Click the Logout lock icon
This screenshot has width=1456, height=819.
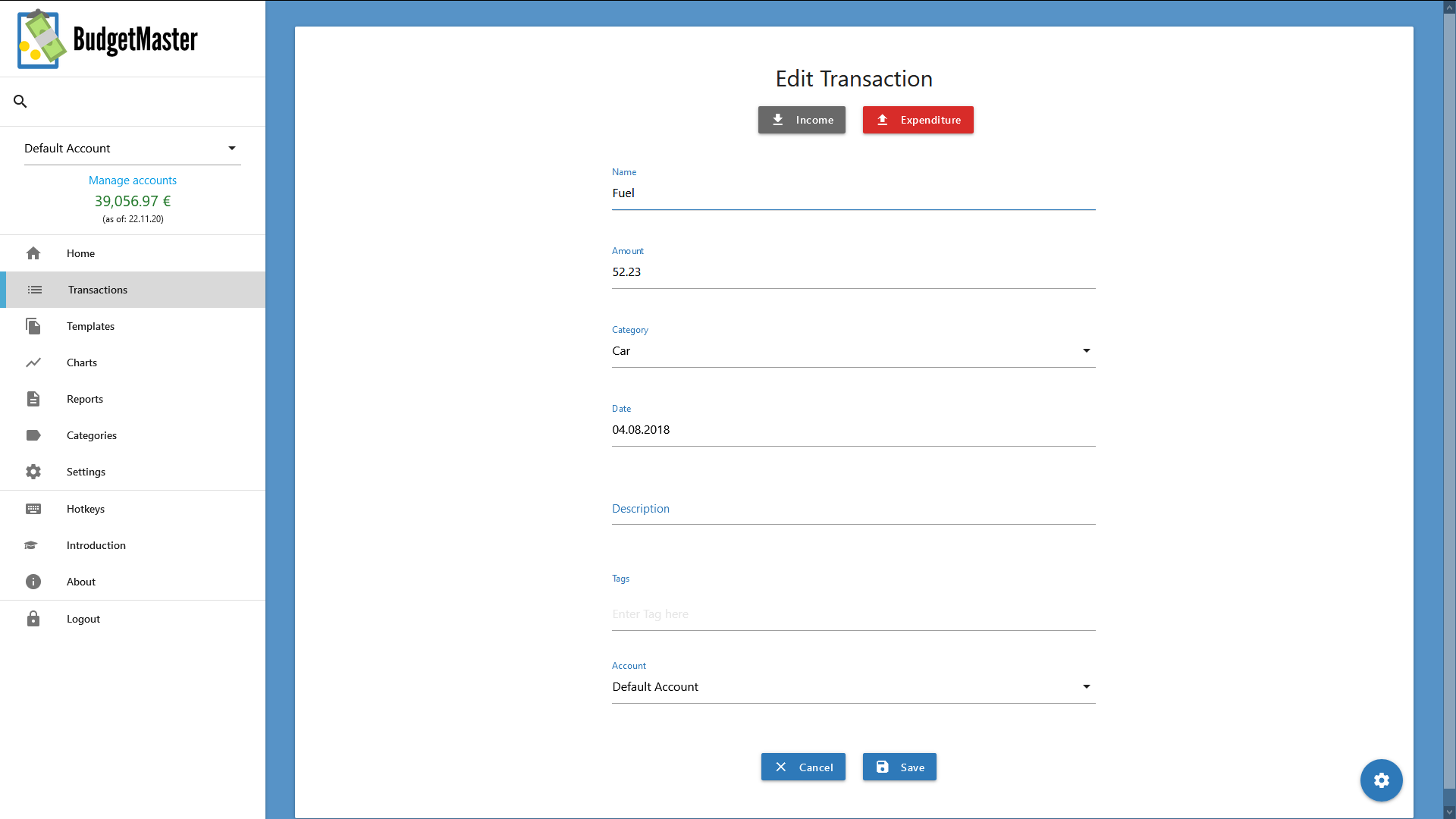pos(33,619)
